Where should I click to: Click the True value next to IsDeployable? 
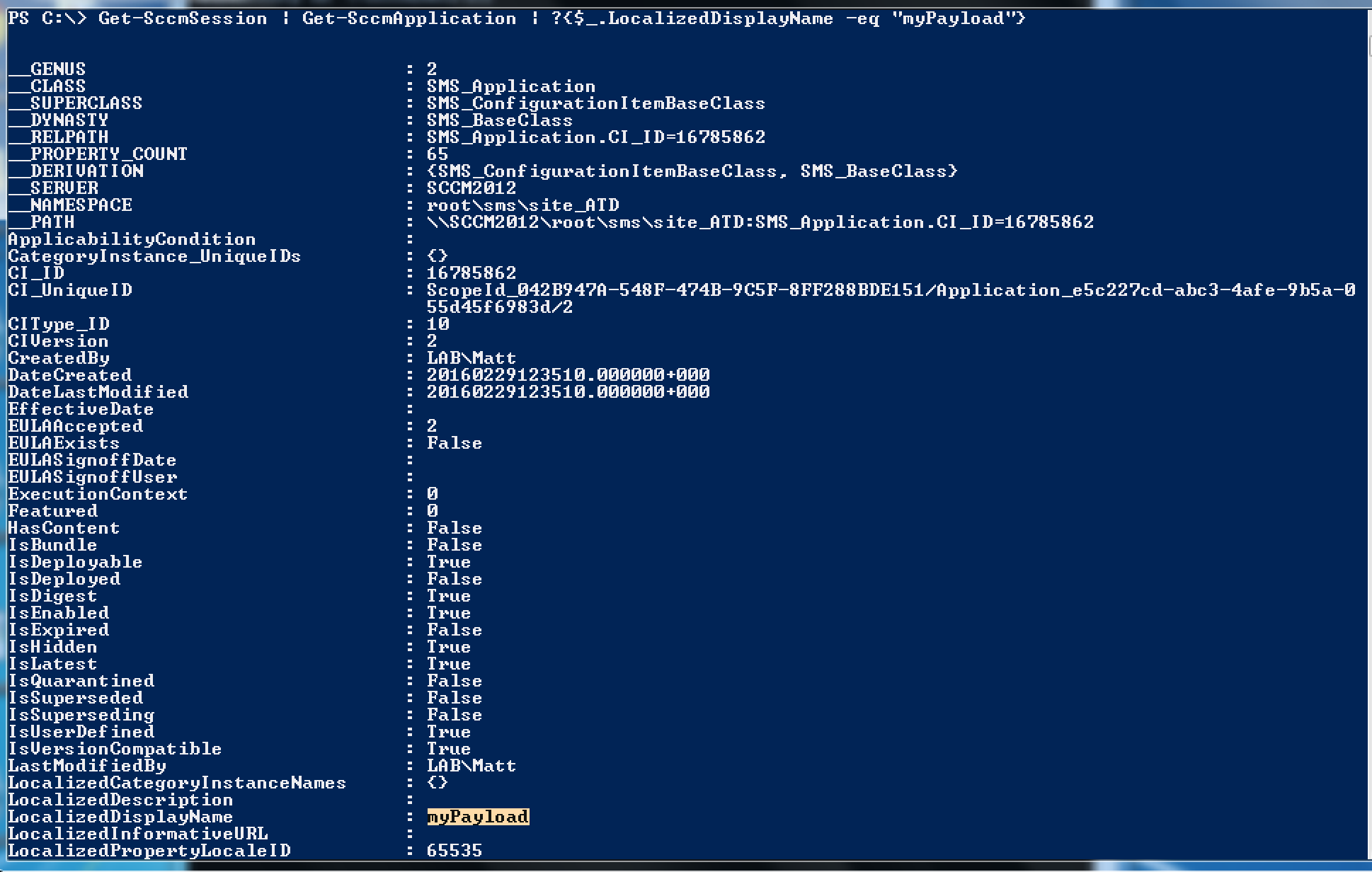tap(448, 562)
